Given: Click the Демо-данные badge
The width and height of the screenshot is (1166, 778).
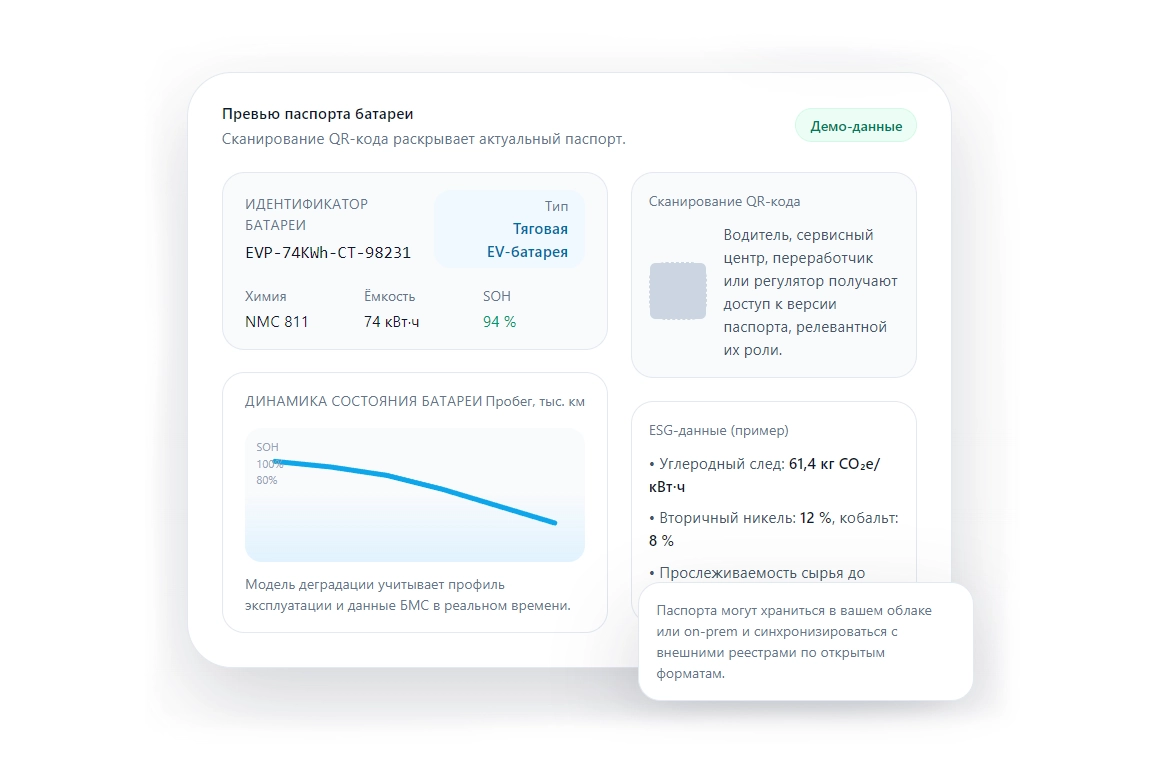Looking at the screenshot, I should coord(855,126).
